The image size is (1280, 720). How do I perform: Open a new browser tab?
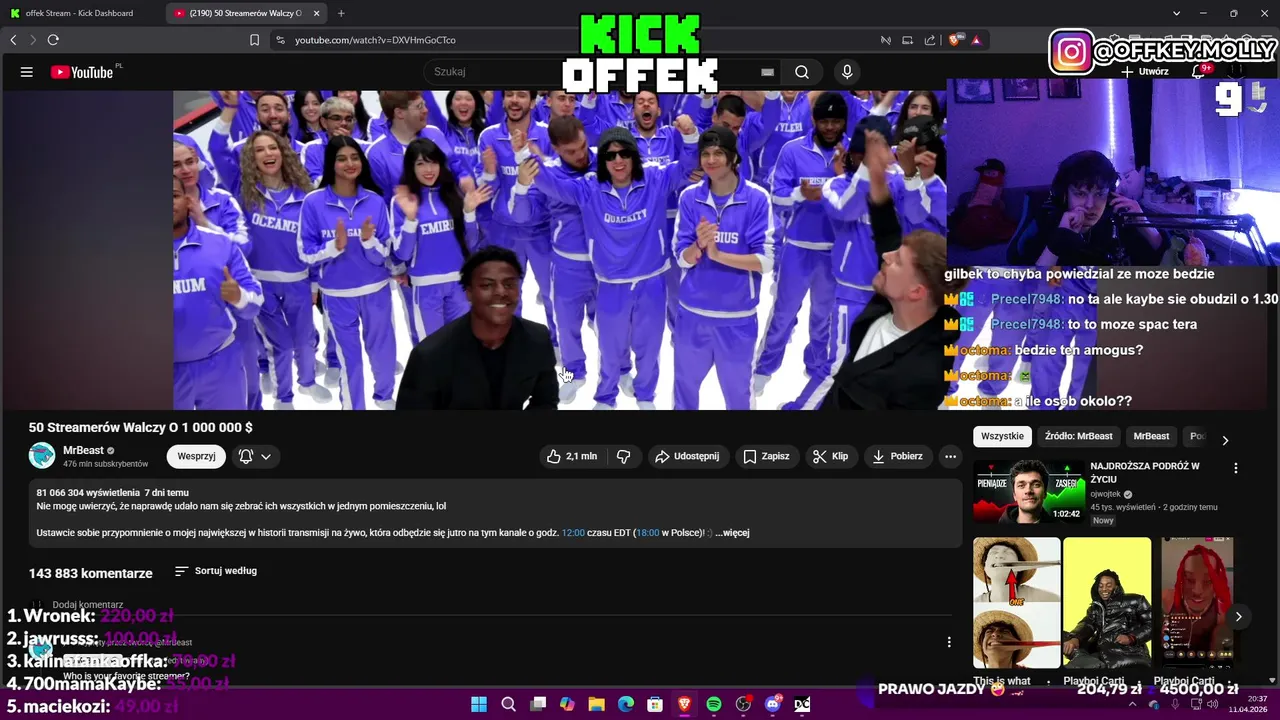click(x=341, y=13)
